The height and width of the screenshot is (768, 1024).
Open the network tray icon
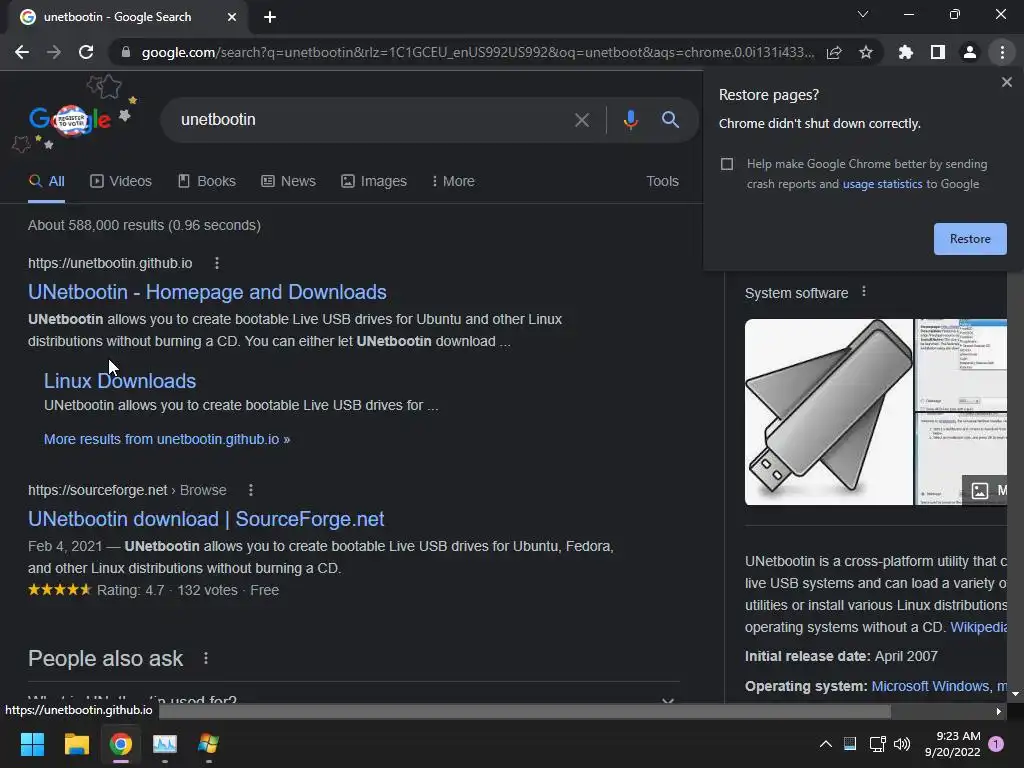click(x=877, y=744)
